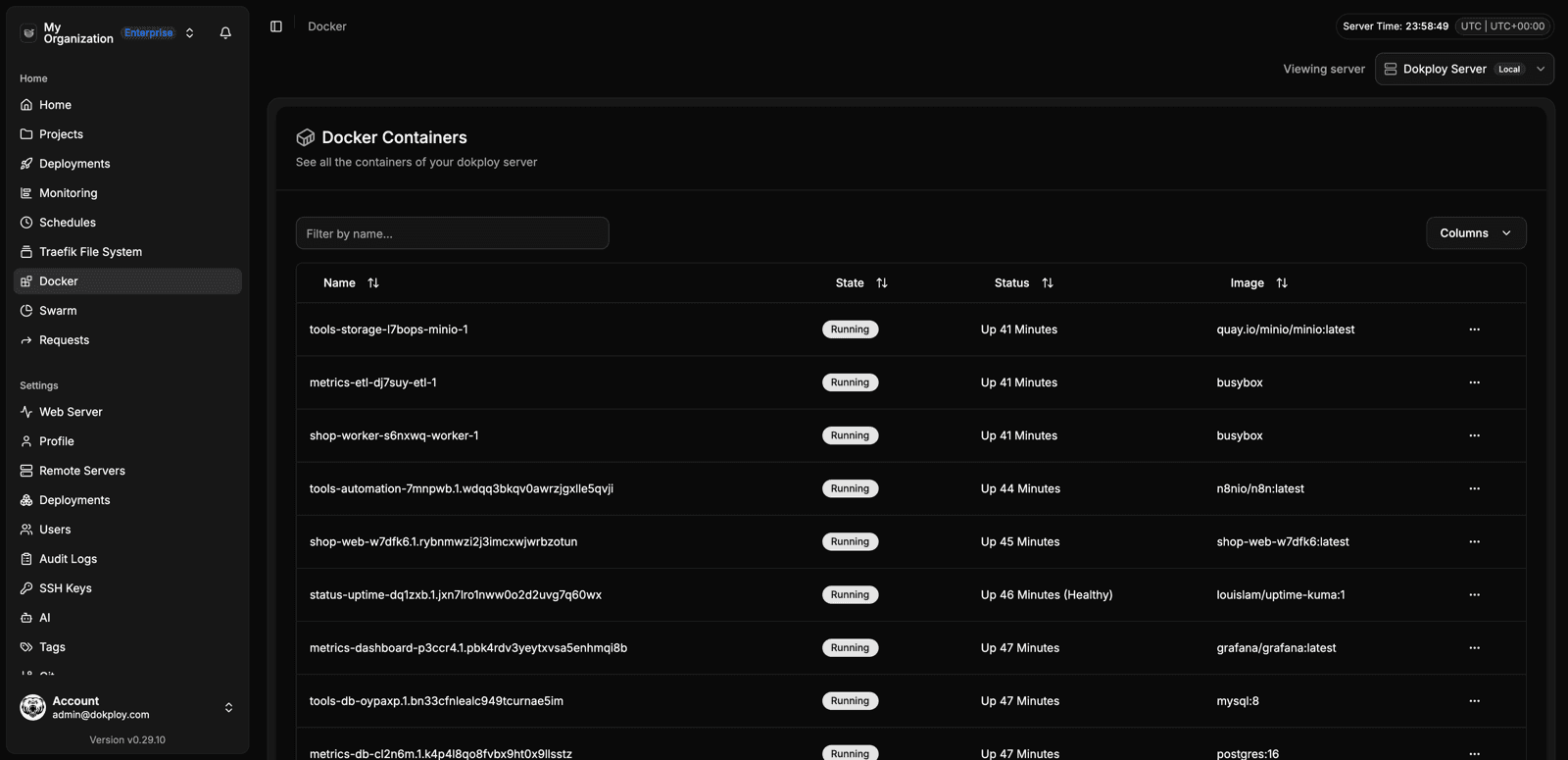
Task: Click the louislam/uptime-kuma:1 image cell
Action: (x=1281, y=594)
